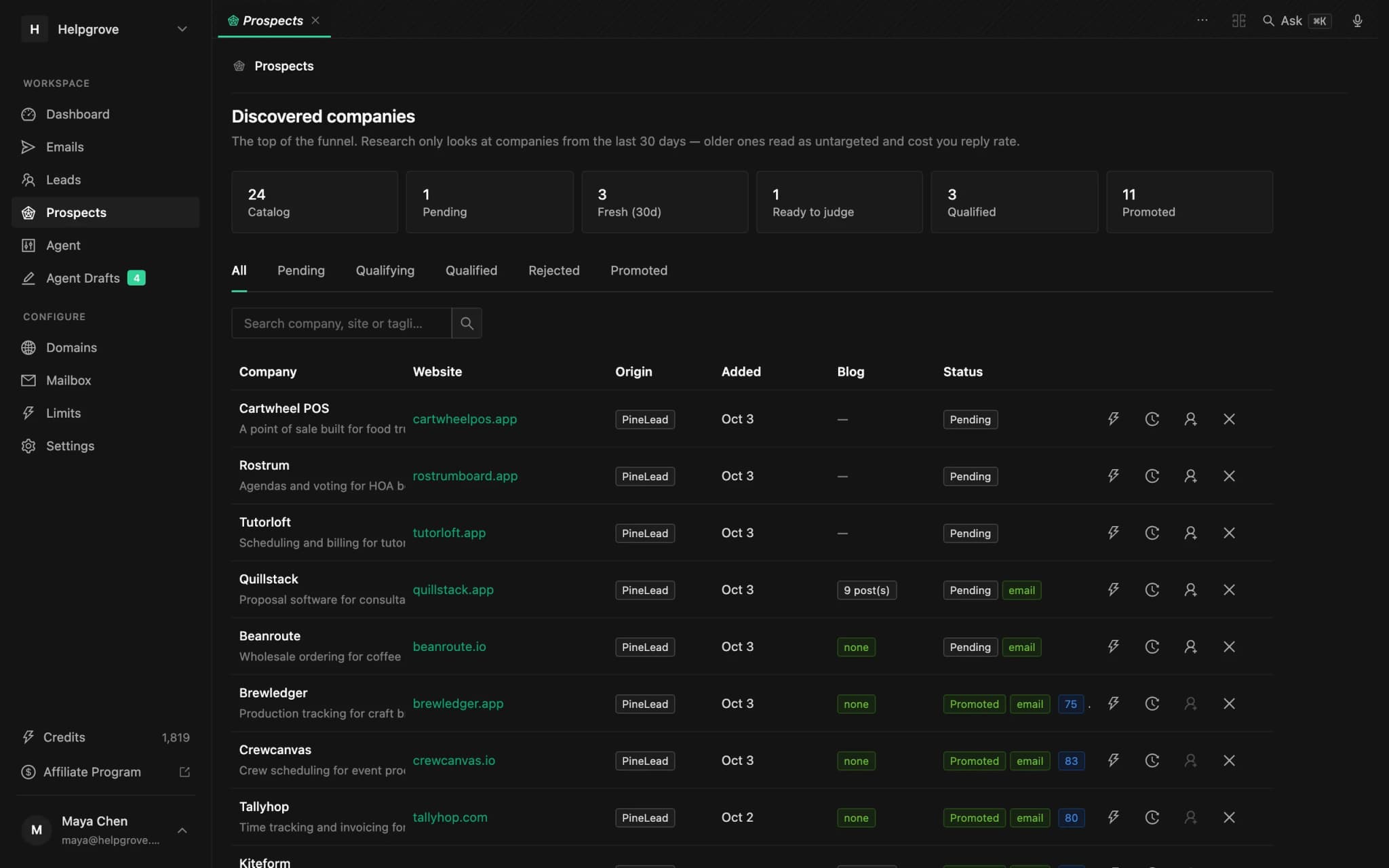Click the lightning icon in Tallyhop row
Screen dimensions: 1389x868
[x=1113, y=818]
